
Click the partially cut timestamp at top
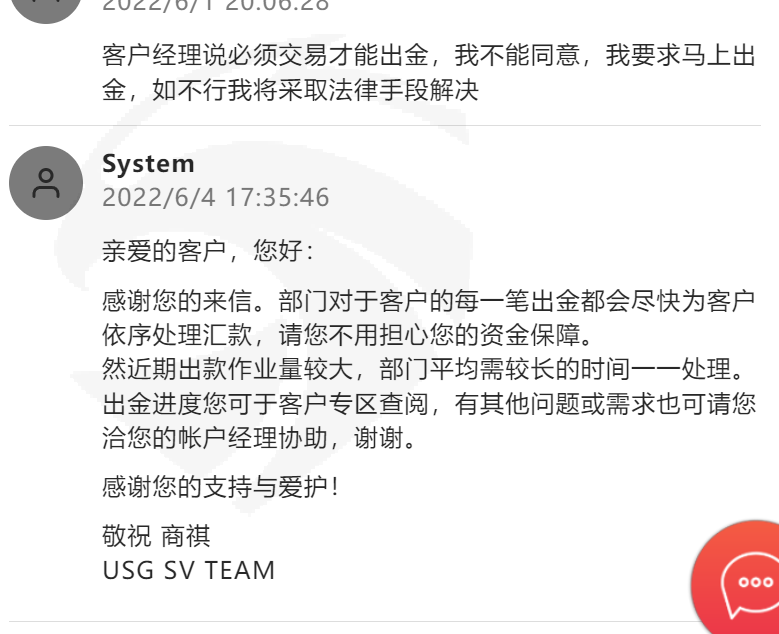[216, 5]
